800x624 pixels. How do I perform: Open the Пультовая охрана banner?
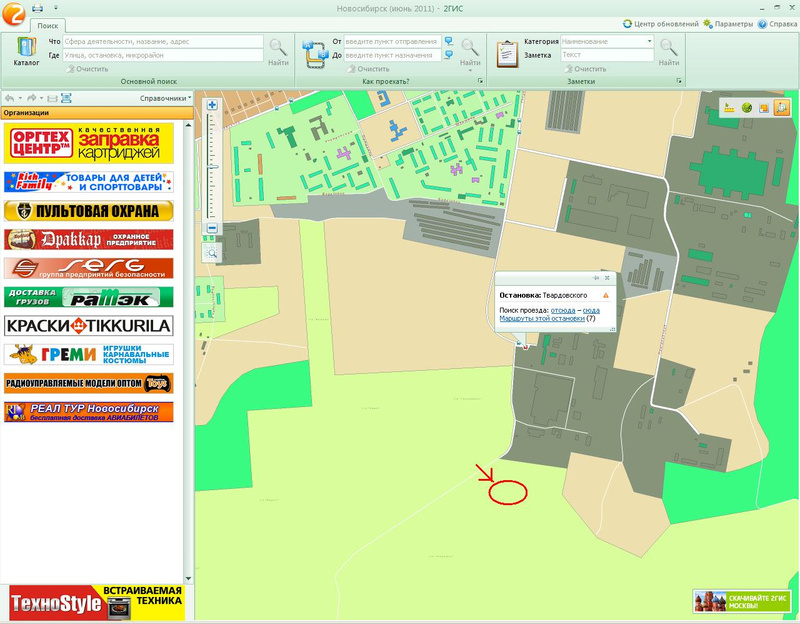pos(89,211)
